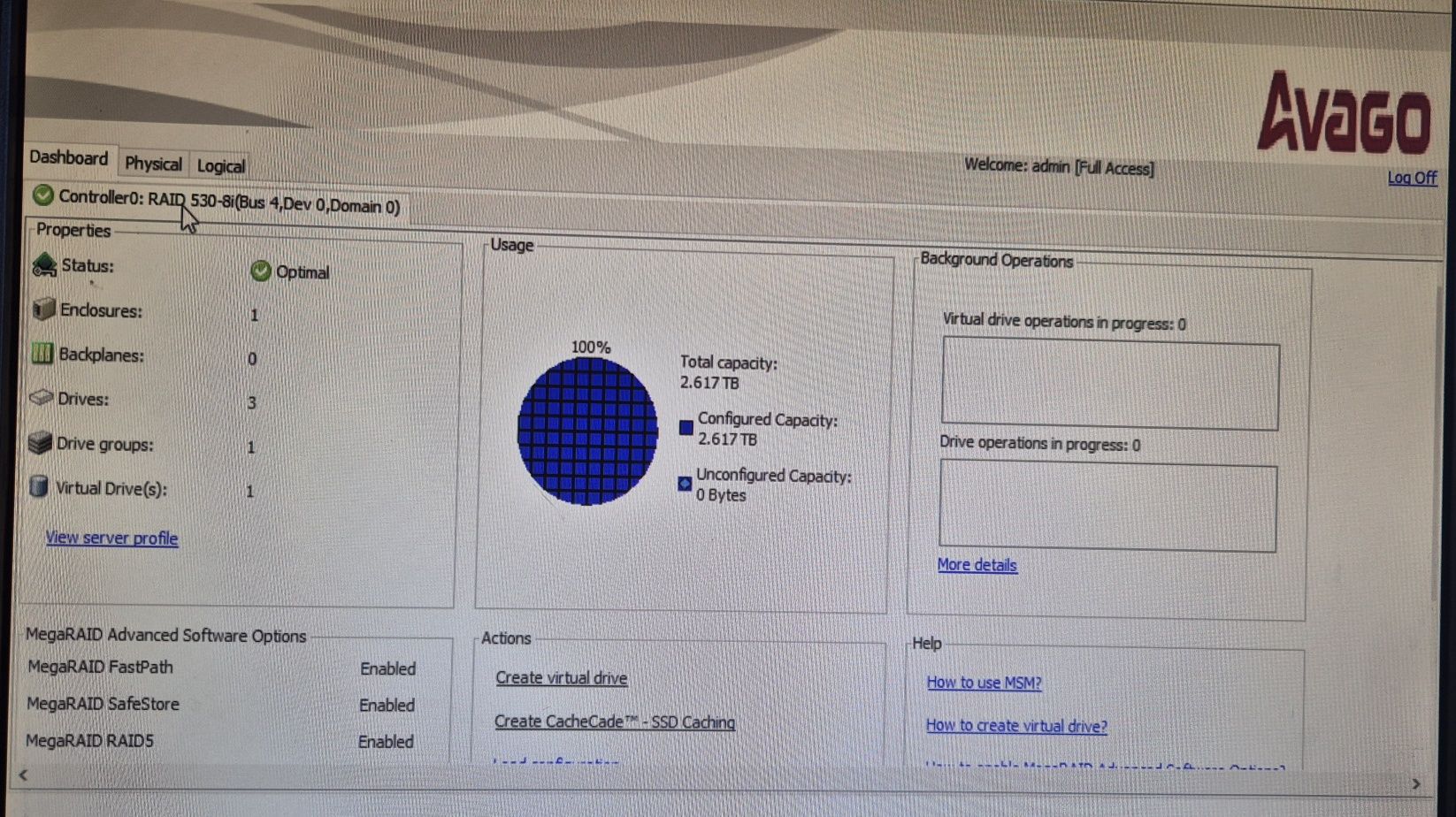
Task: Switch to the Logical tab
Action: [220, 166]
